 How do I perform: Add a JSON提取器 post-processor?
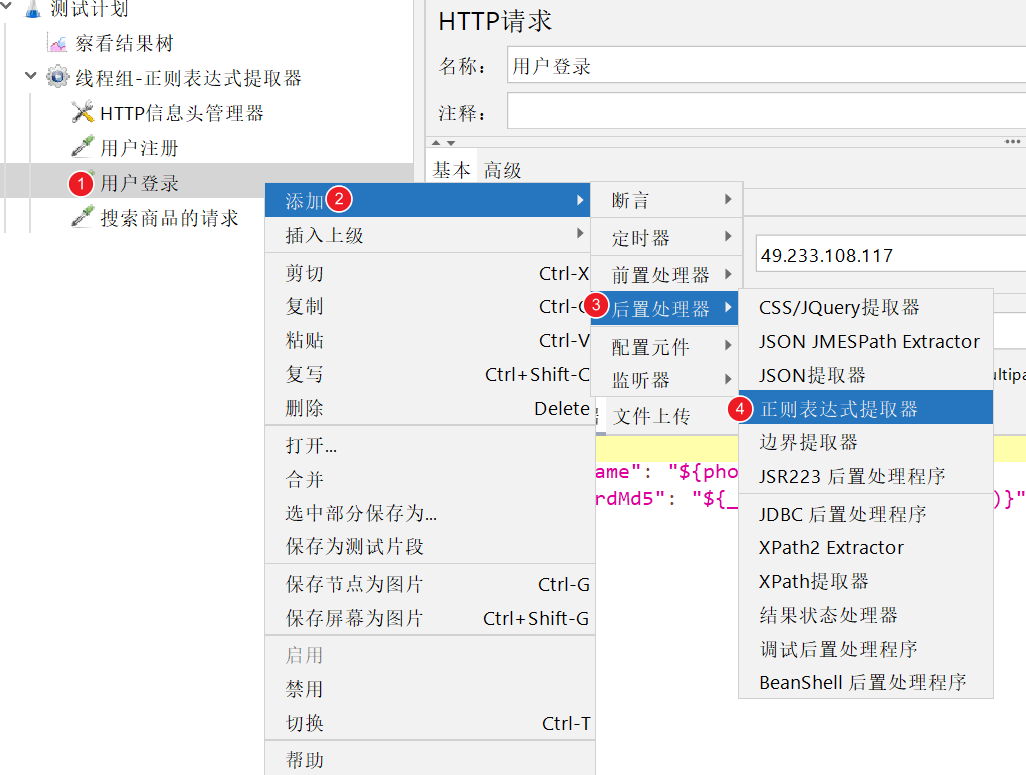pyautogui.click(x=866, y=375)
